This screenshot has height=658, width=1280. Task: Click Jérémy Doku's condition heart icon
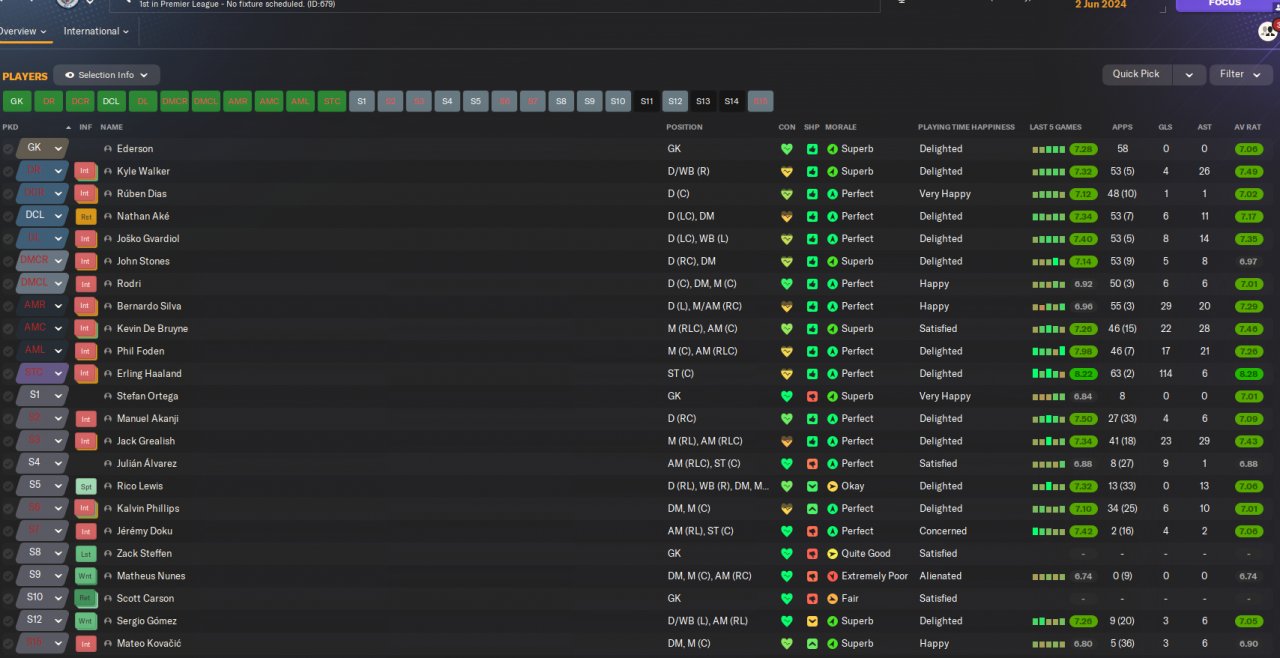point(786,531)
